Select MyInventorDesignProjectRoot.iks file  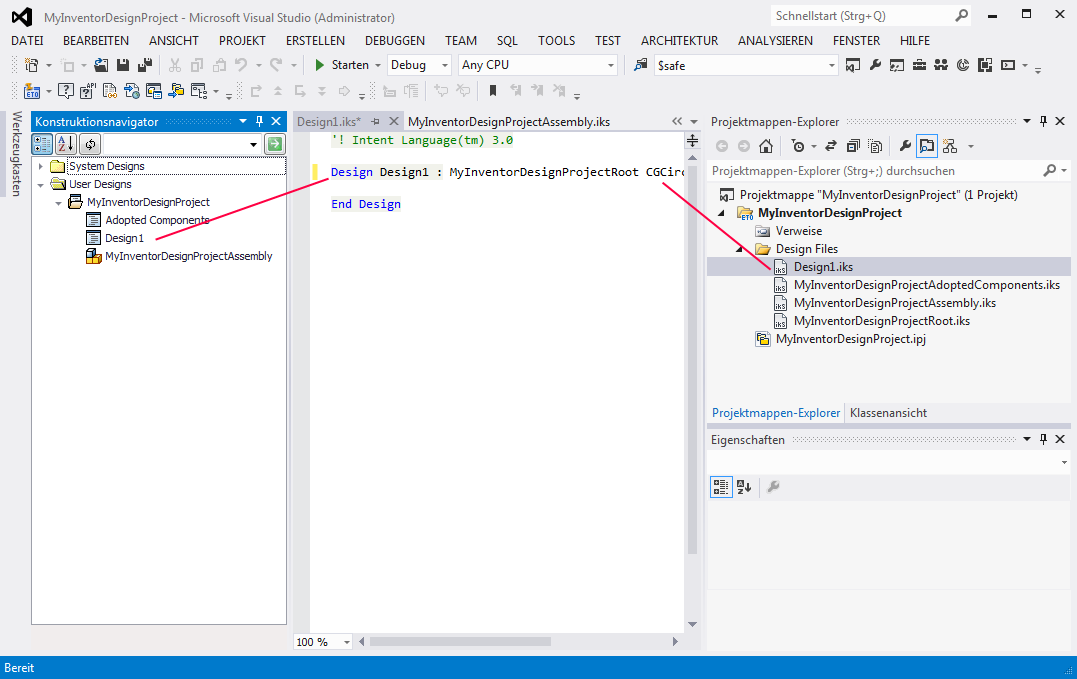pos(882,321)
